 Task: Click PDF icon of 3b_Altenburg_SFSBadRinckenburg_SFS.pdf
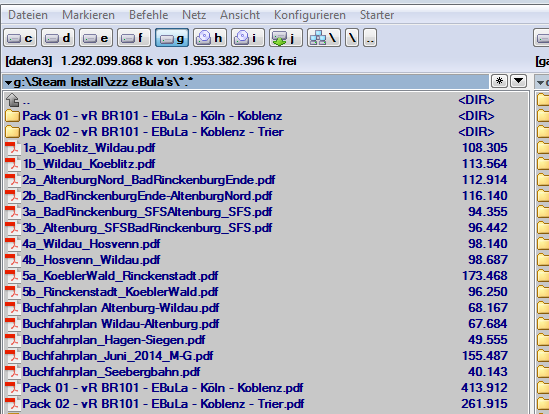tap(12, 228)
